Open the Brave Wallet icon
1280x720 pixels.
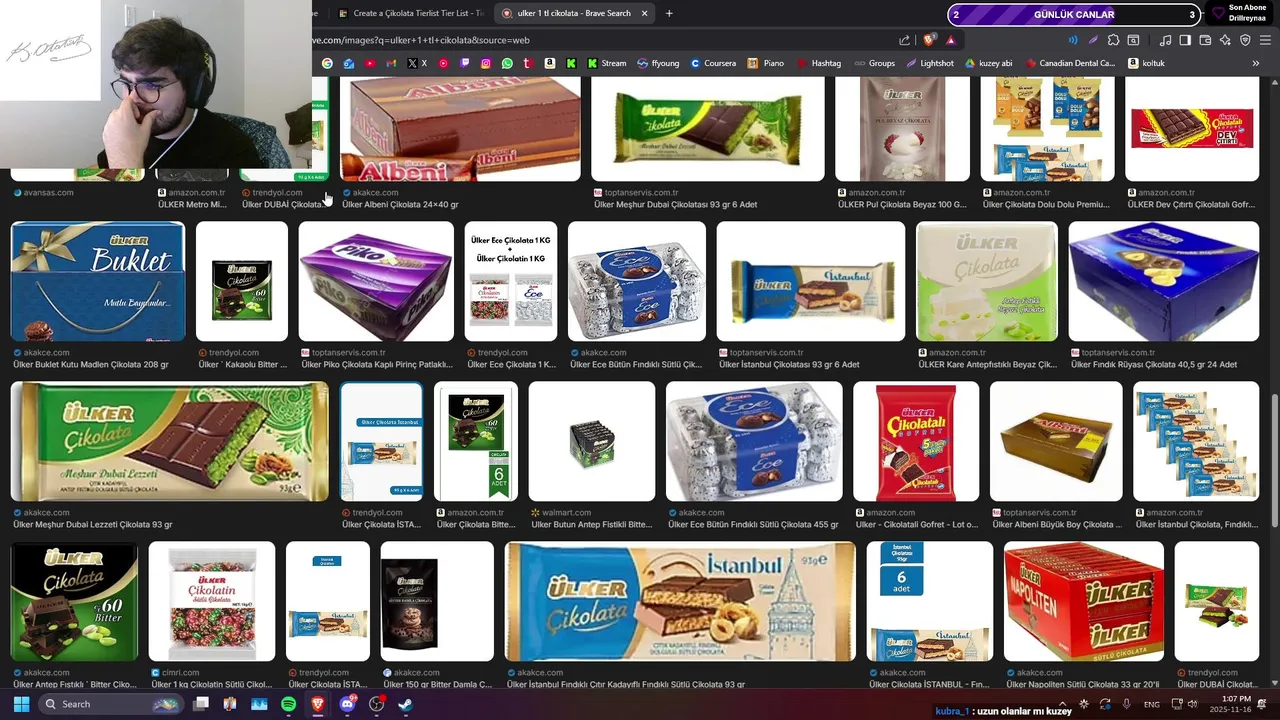coord(1205,40)
